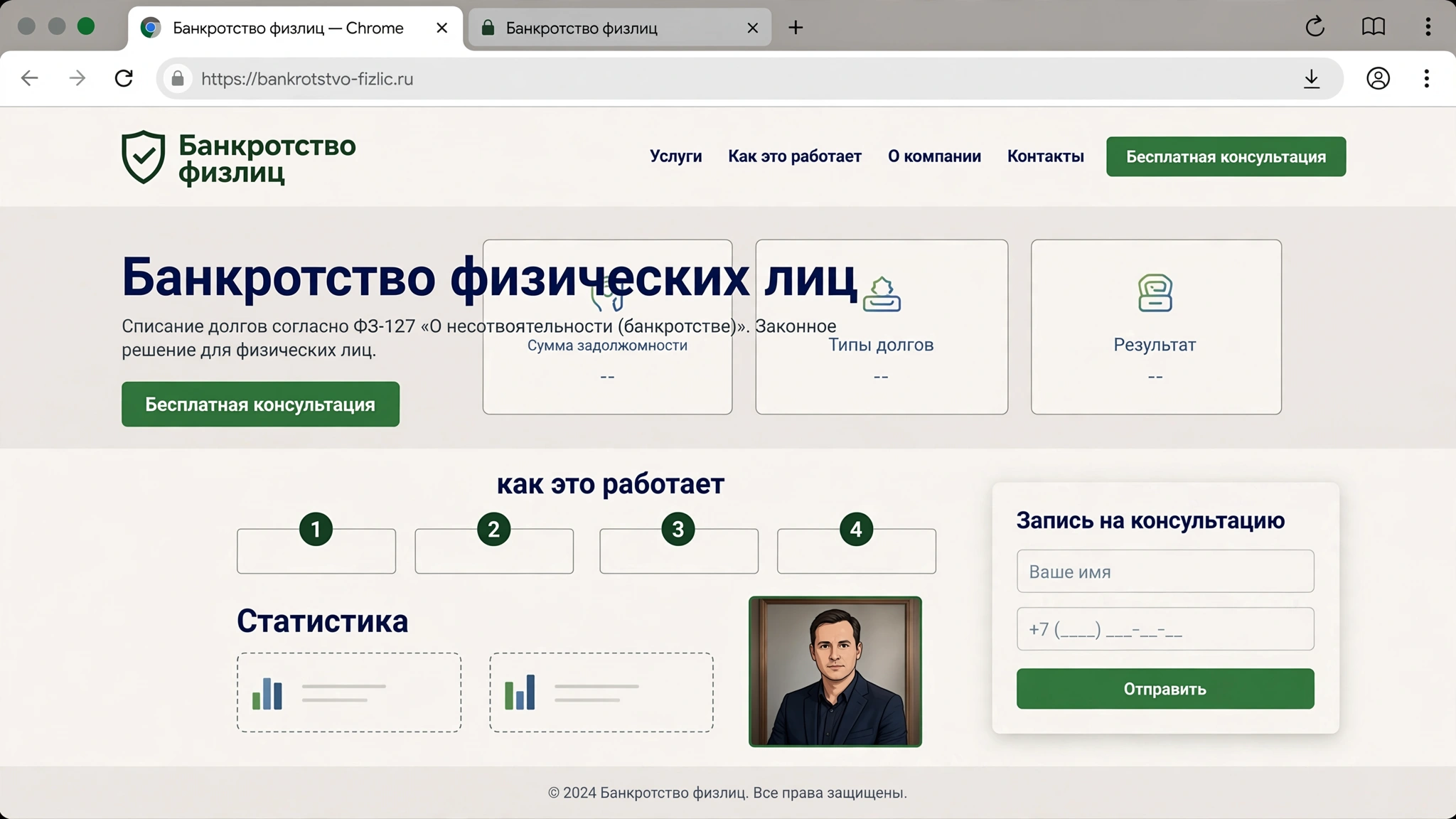Click the second dashed statistics card
The width and height of the screenshot is (1456, 819).
coord(601,692)
